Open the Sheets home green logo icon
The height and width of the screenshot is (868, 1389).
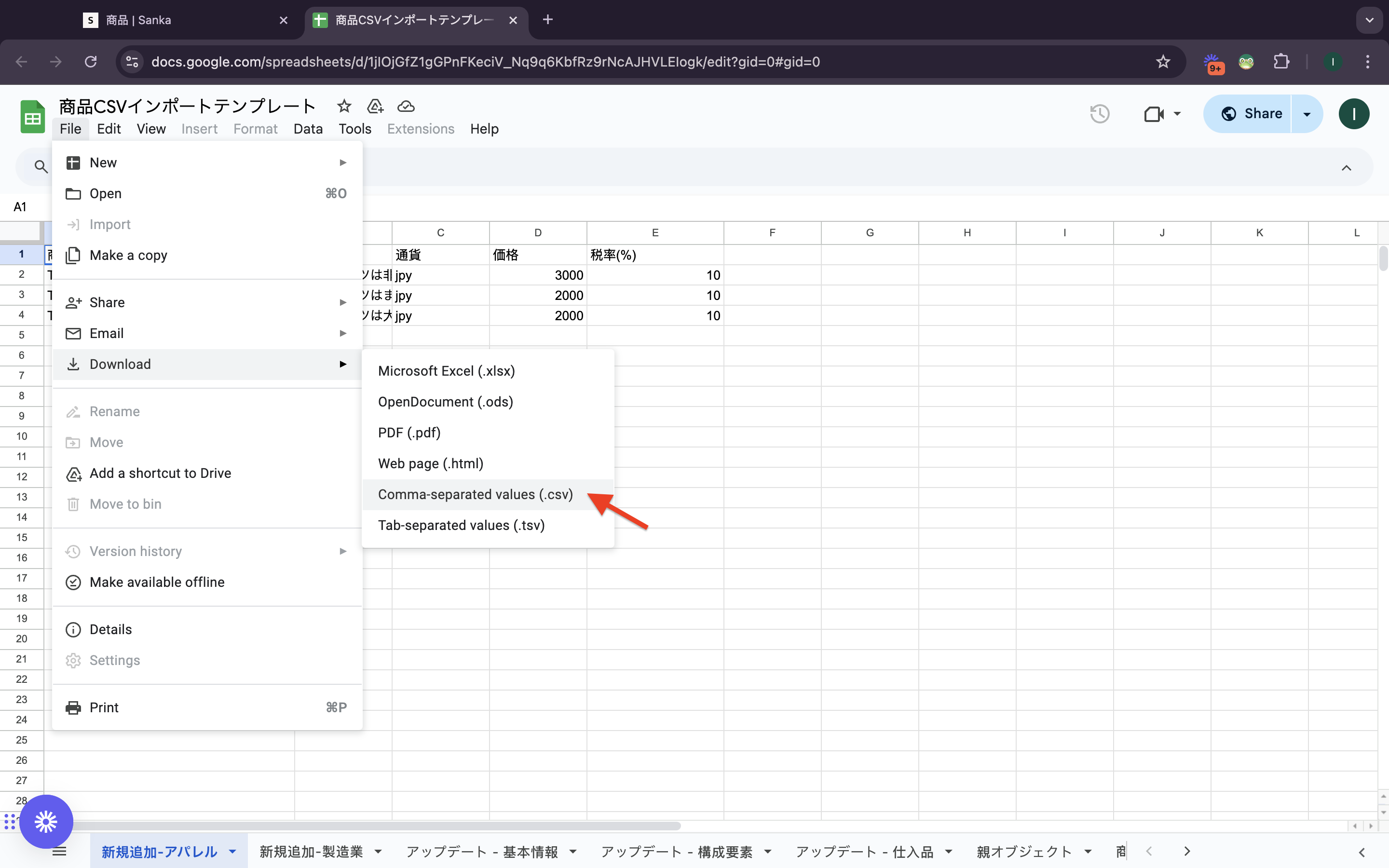pyautogui.click(x=32, y=117)
